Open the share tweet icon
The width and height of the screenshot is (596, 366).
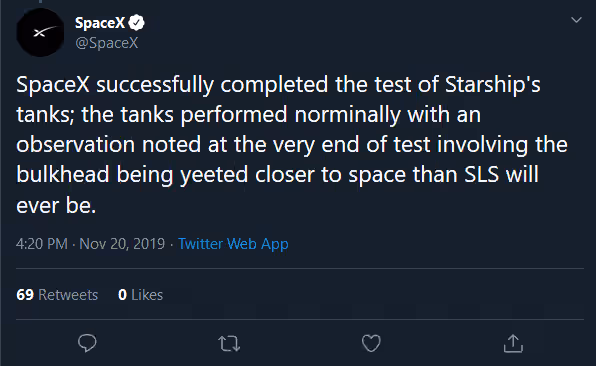(x=513, y=343)
